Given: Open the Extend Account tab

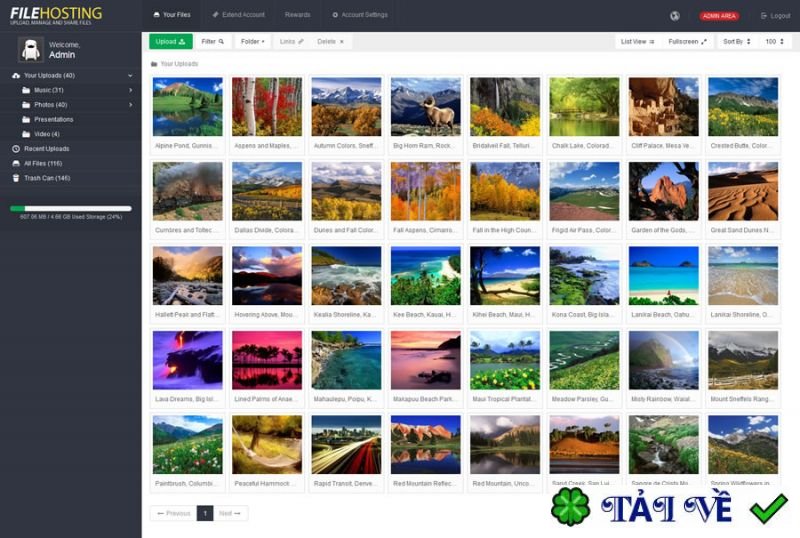Looking at the screenshot, I should 239,15.
